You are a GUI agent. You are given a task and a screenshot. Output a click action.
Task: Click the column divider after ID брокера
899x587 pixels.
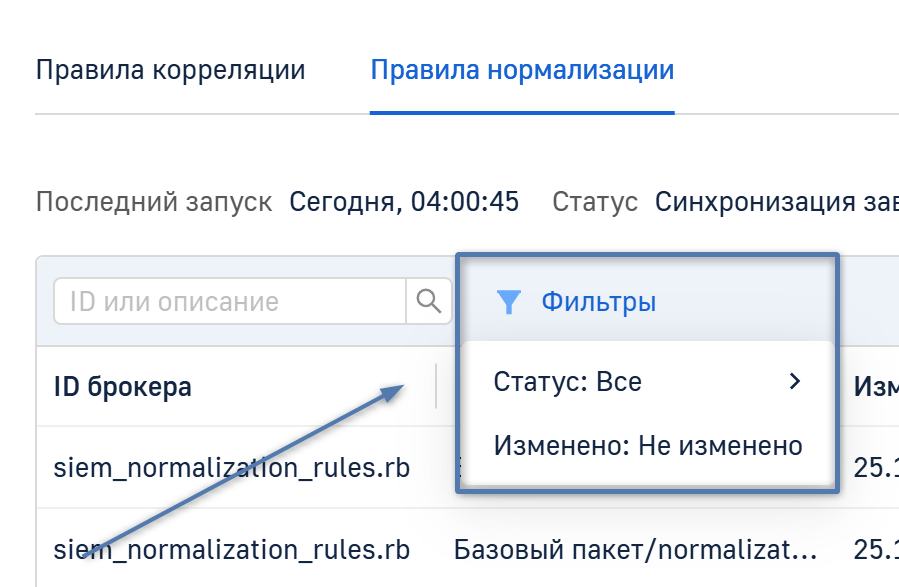(x=437, y=386)
